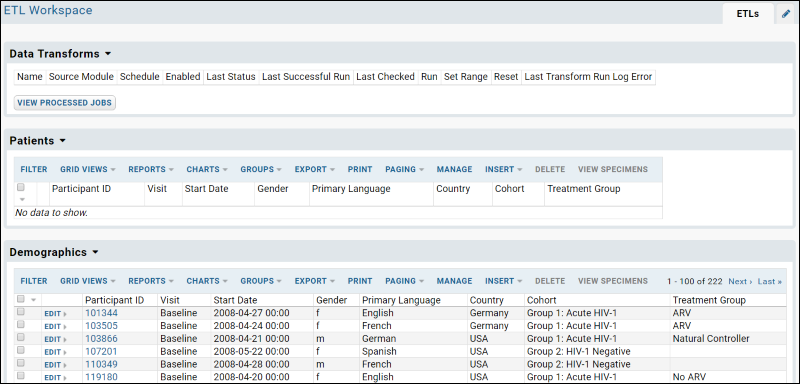
Task: Check the row checkbox for participant 101344
Action: pyautogui.click(x=21, y=312)
